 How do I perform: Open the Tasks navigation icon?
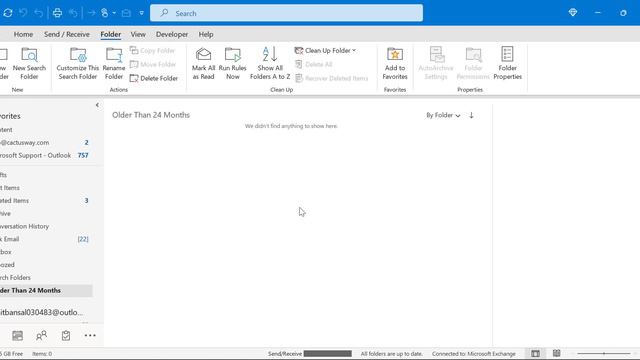point(66,336)
